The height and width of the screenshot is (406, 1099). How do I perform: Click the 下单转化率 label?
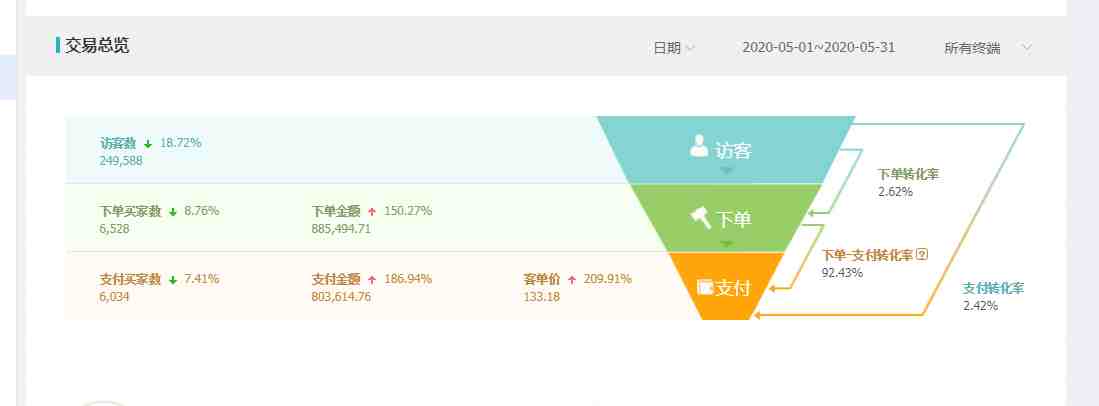pos(908,174)
